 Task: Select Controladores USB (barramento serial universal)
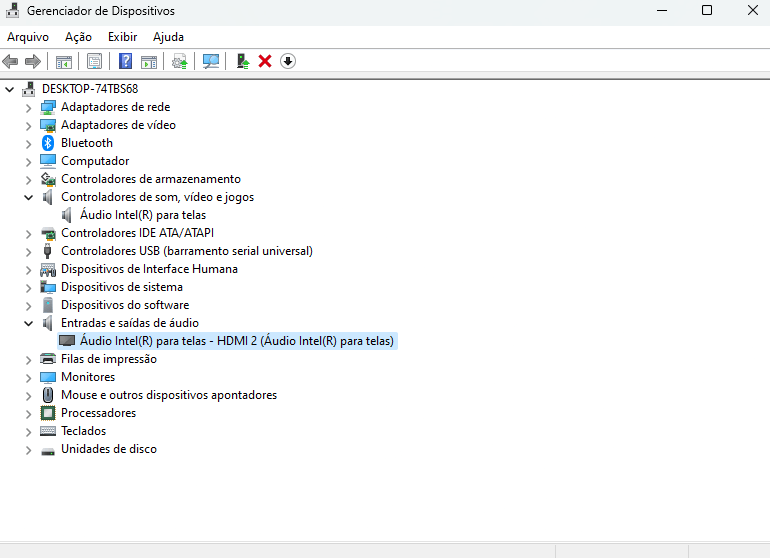187,251
